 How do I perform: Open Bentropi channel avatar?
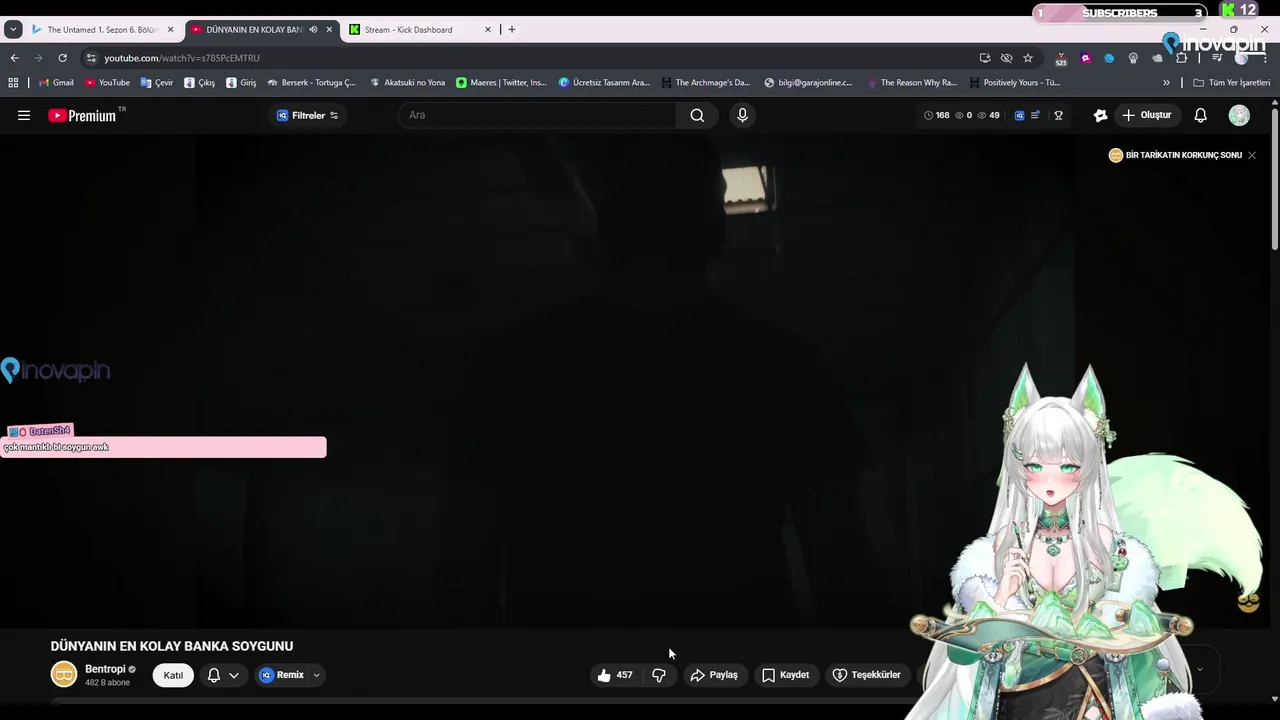[64, 675]
